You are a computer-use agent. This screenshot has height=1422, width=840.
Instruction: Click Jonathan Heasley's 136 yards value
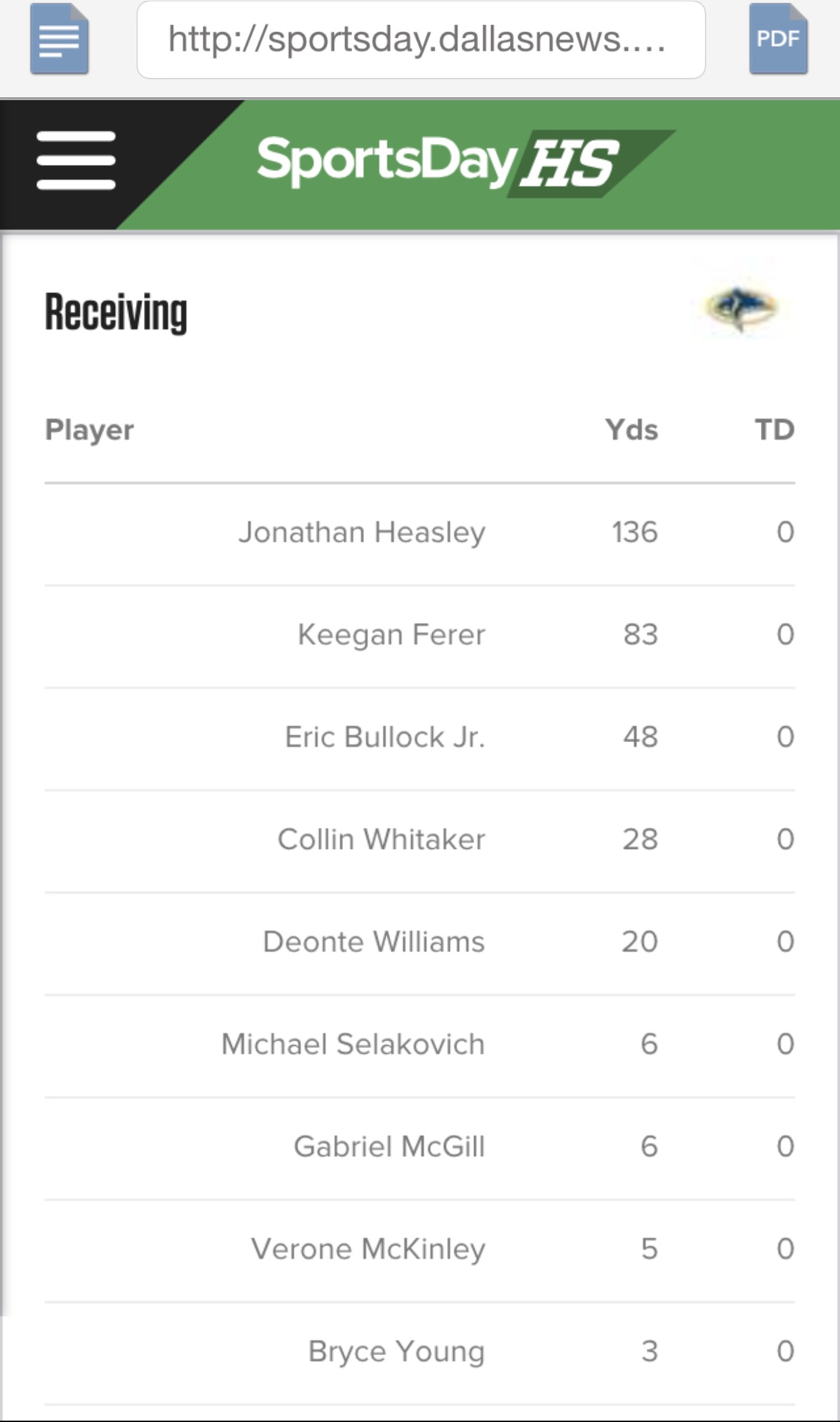pos(634,532)
